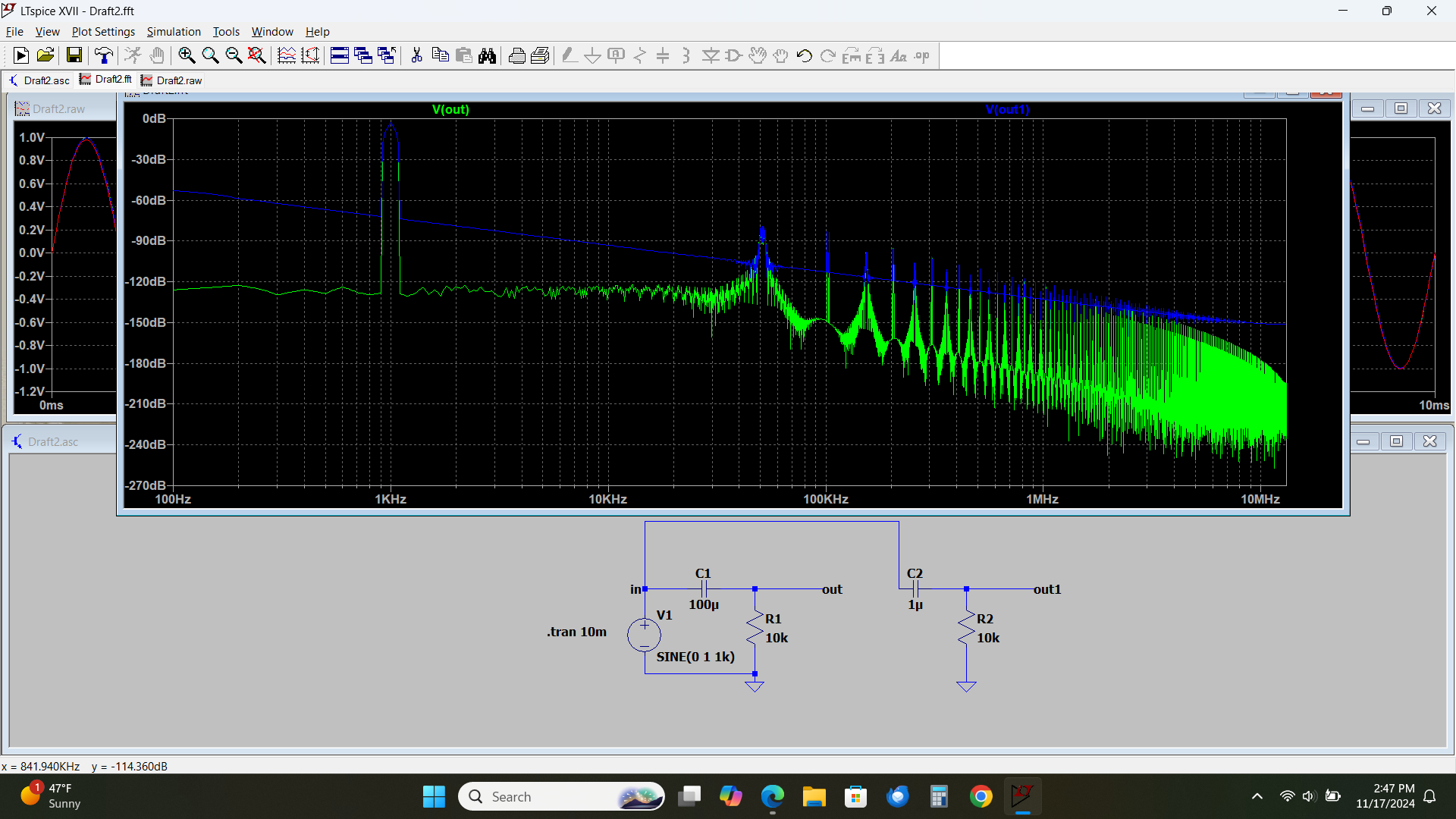Image resolution: width=1456 pixels, height=819 pixels.
Task: Click the SINE(0 1 1k) source value
Action: click(x=695, y=657)
